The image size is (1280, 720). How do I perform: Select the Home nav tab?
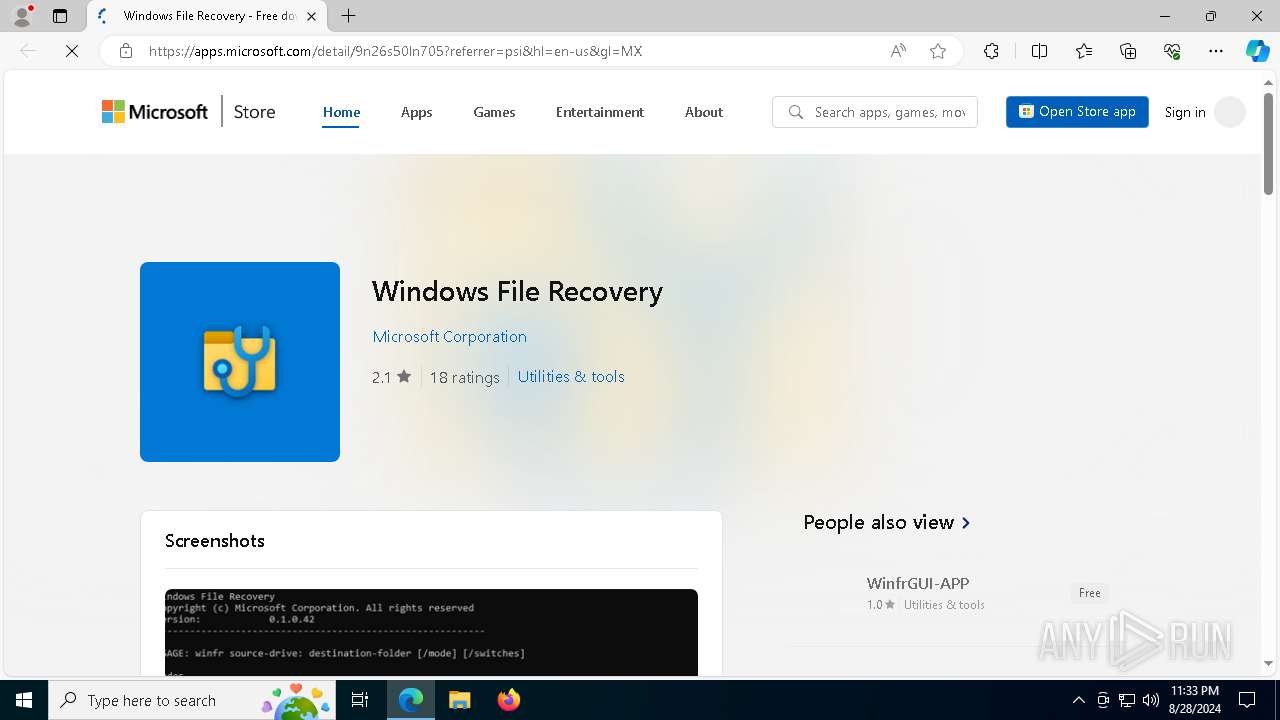(x=341, y=112)
